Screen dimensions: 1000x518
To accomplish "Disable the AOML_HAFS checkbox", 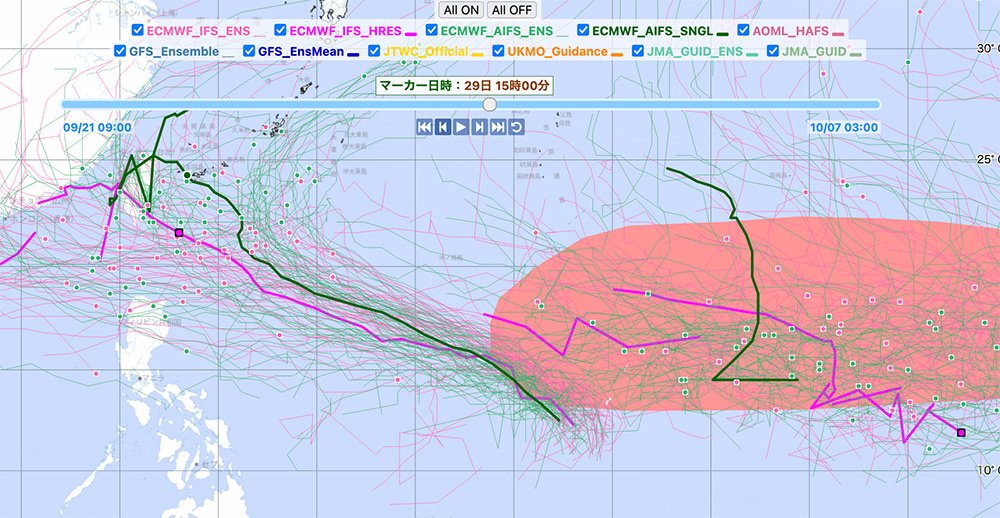I will (744, 30).
